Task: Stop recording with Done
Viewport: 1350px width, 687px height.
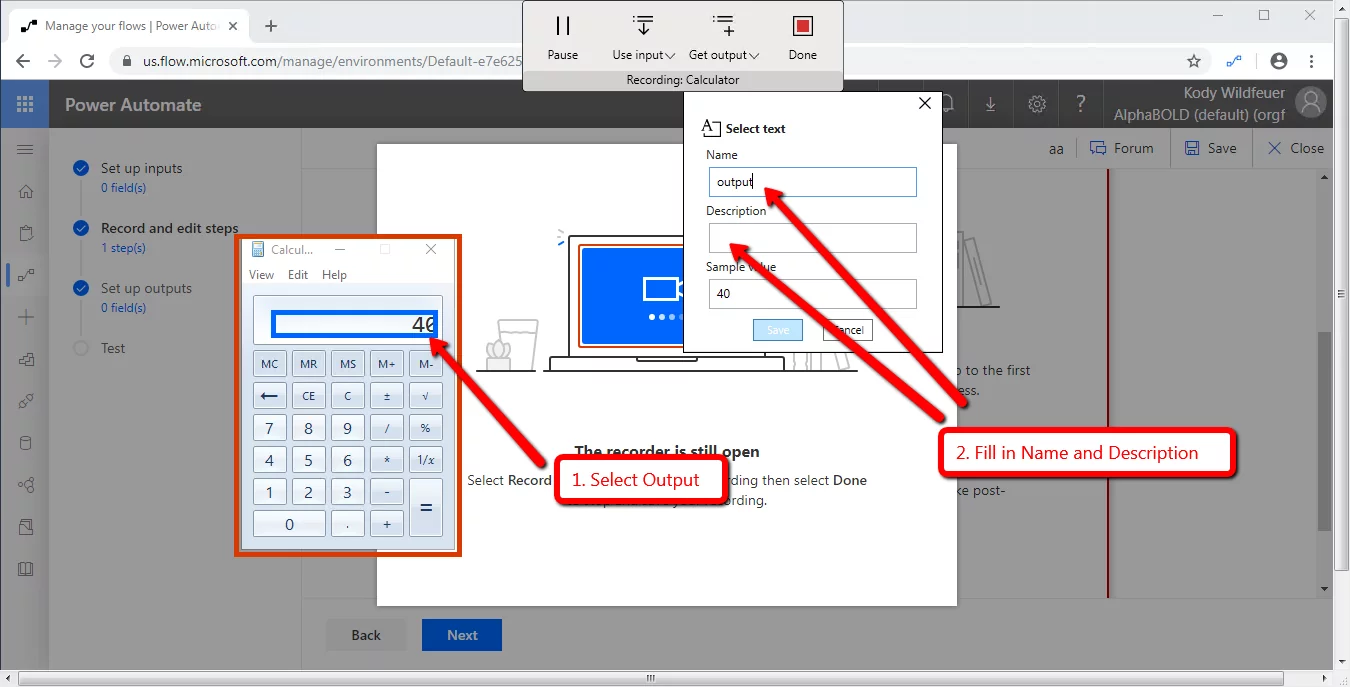Action: [802, 38]
